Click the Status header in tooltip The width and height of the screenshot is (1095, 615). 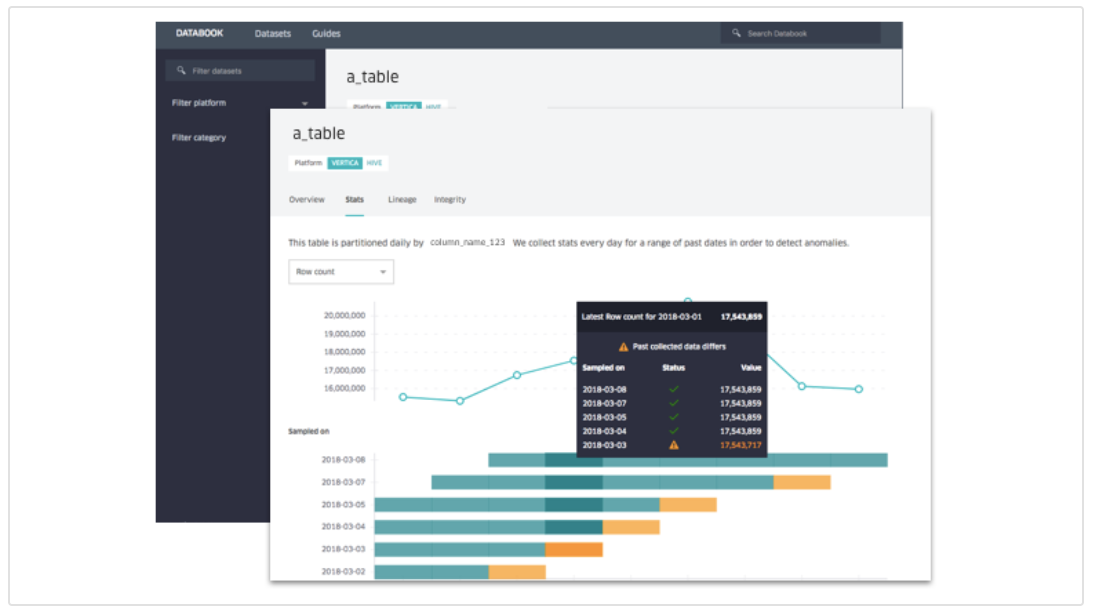[673, 368]
